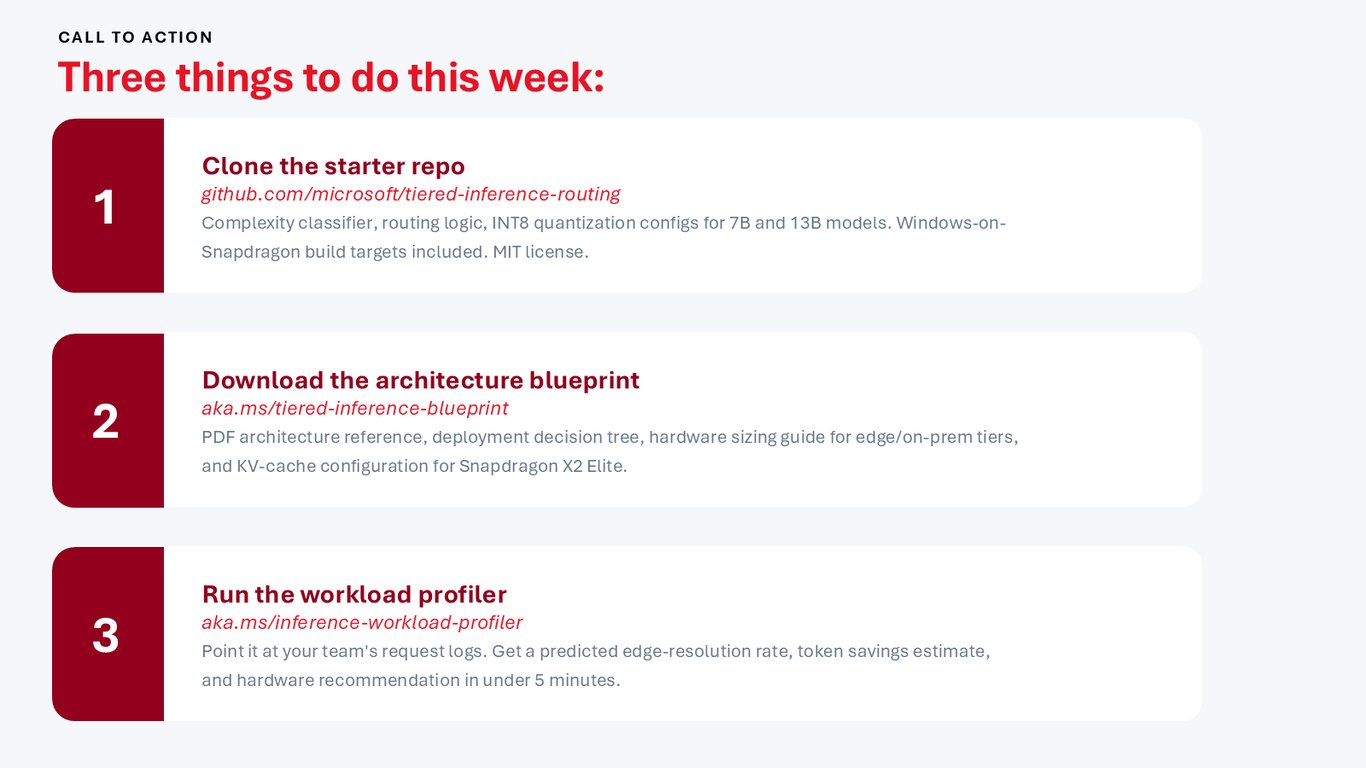Click the white area of the first card
The height and width of the screenshot is (768, 1366).
point(1100,206)
